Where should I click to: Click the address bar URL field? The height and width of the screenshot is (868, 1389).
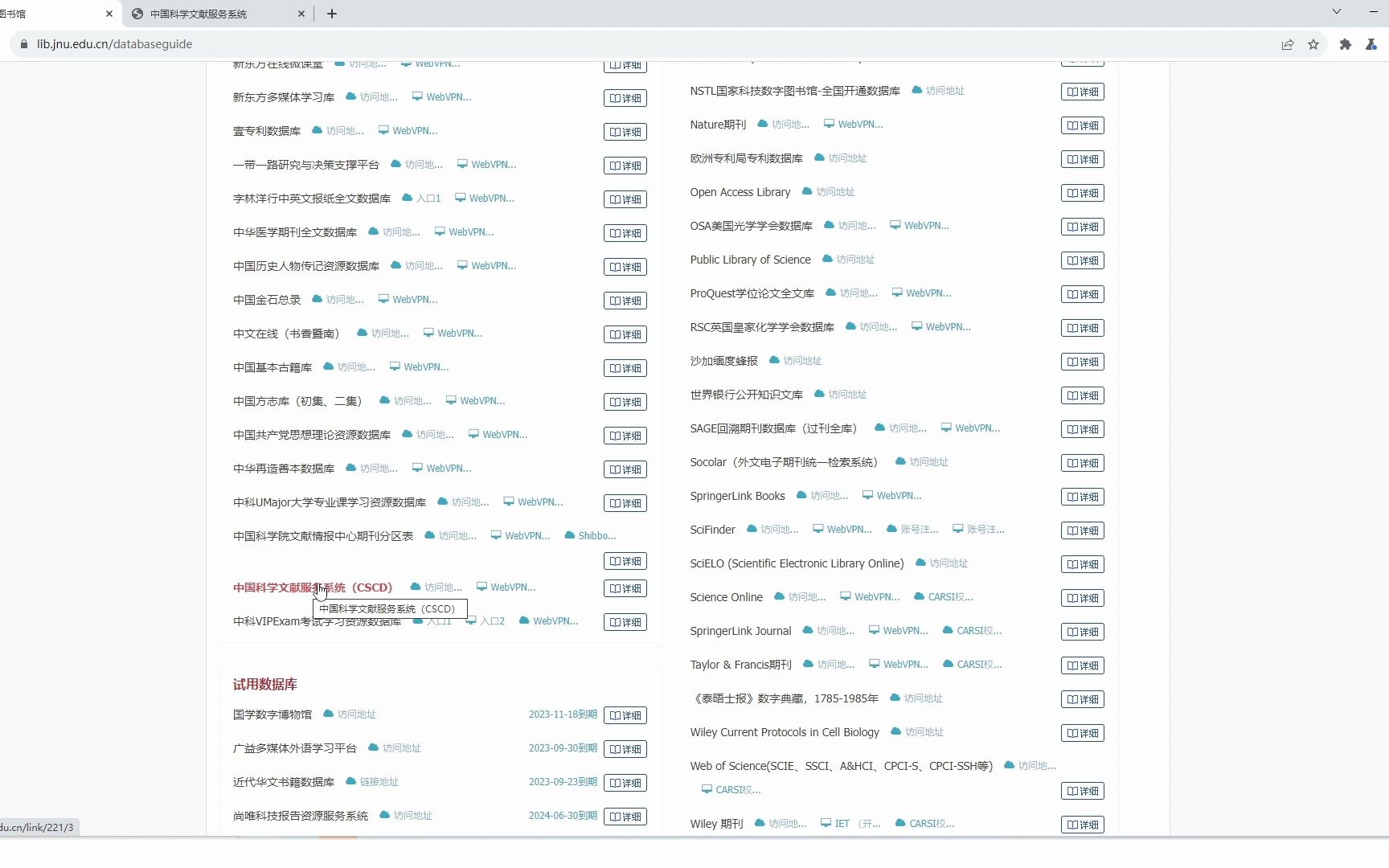coord(643,44)
